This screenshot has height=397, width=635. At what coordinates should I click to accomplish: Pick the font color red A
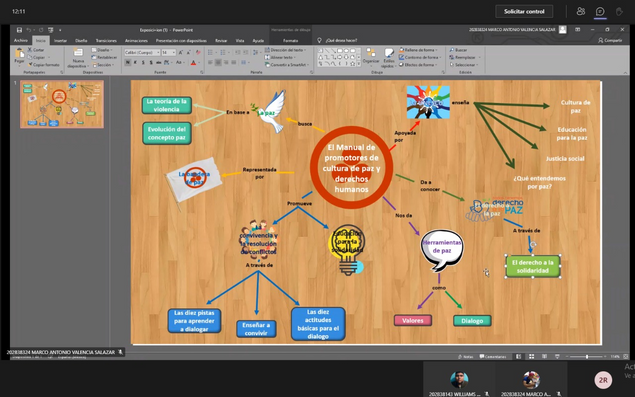(x=193, y=63)
